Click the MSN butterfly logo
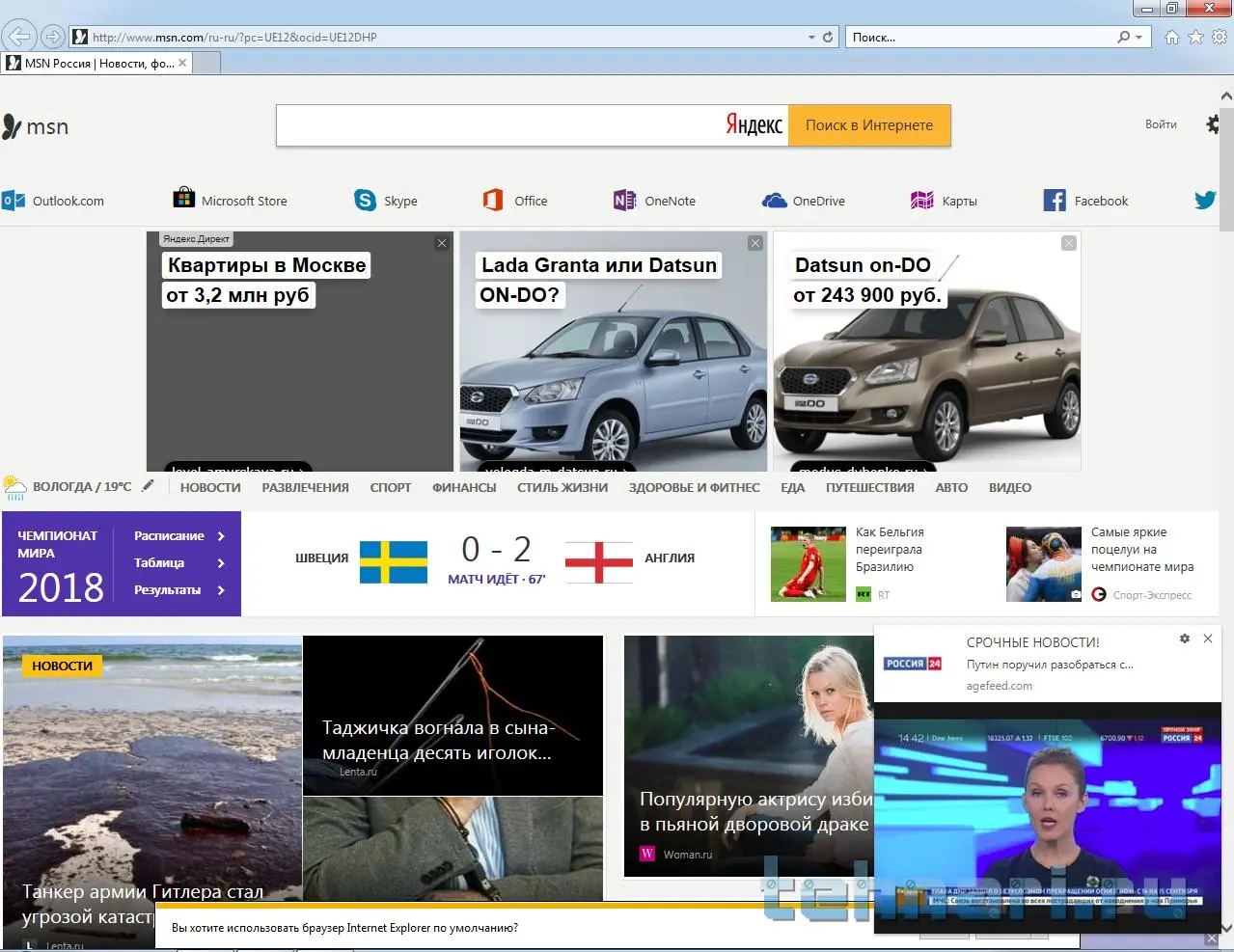This screenshot has height=952, width=1234. (x=12, y=126)
